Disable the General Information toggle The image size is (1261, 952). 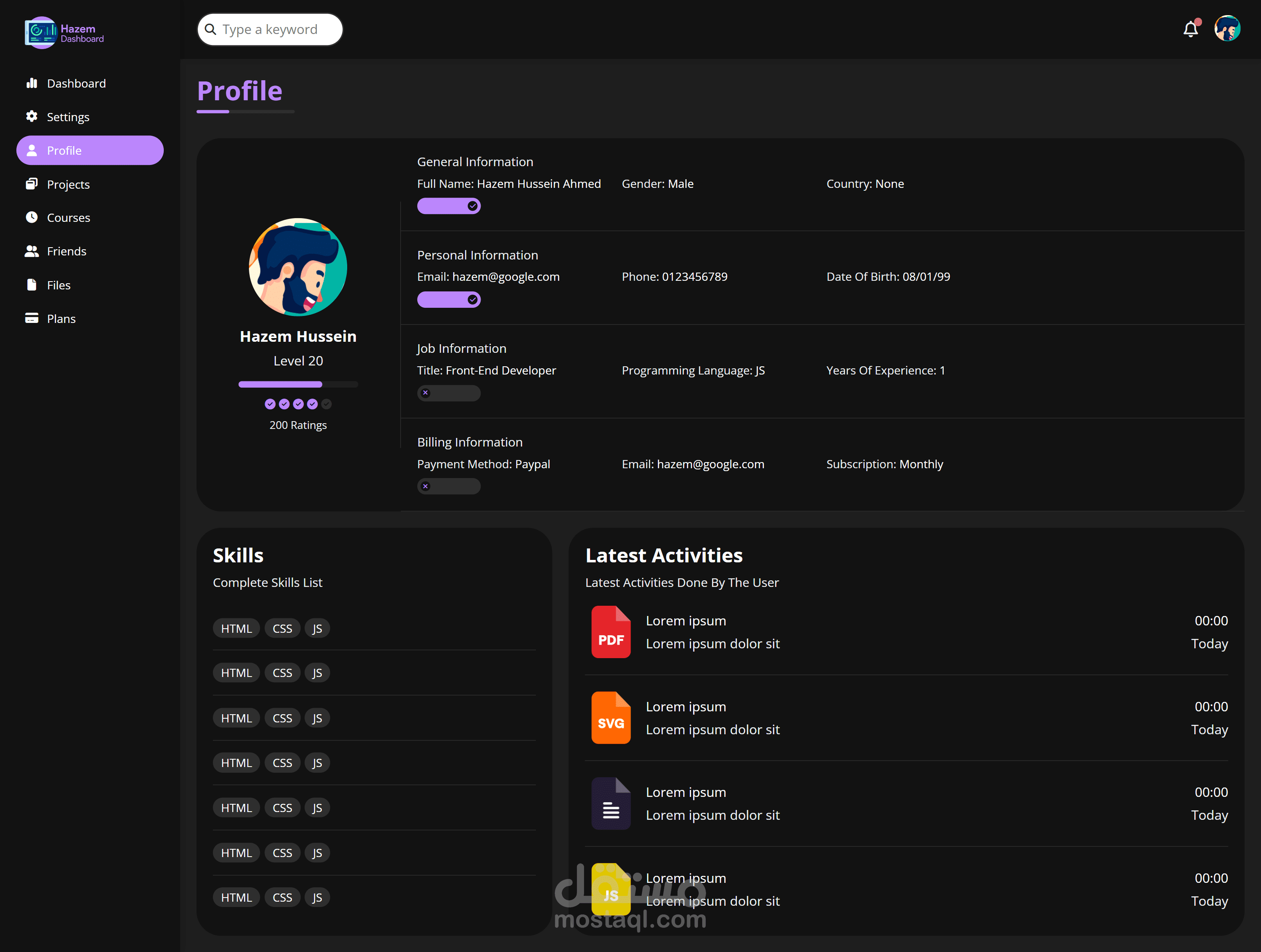click(449, 206)
